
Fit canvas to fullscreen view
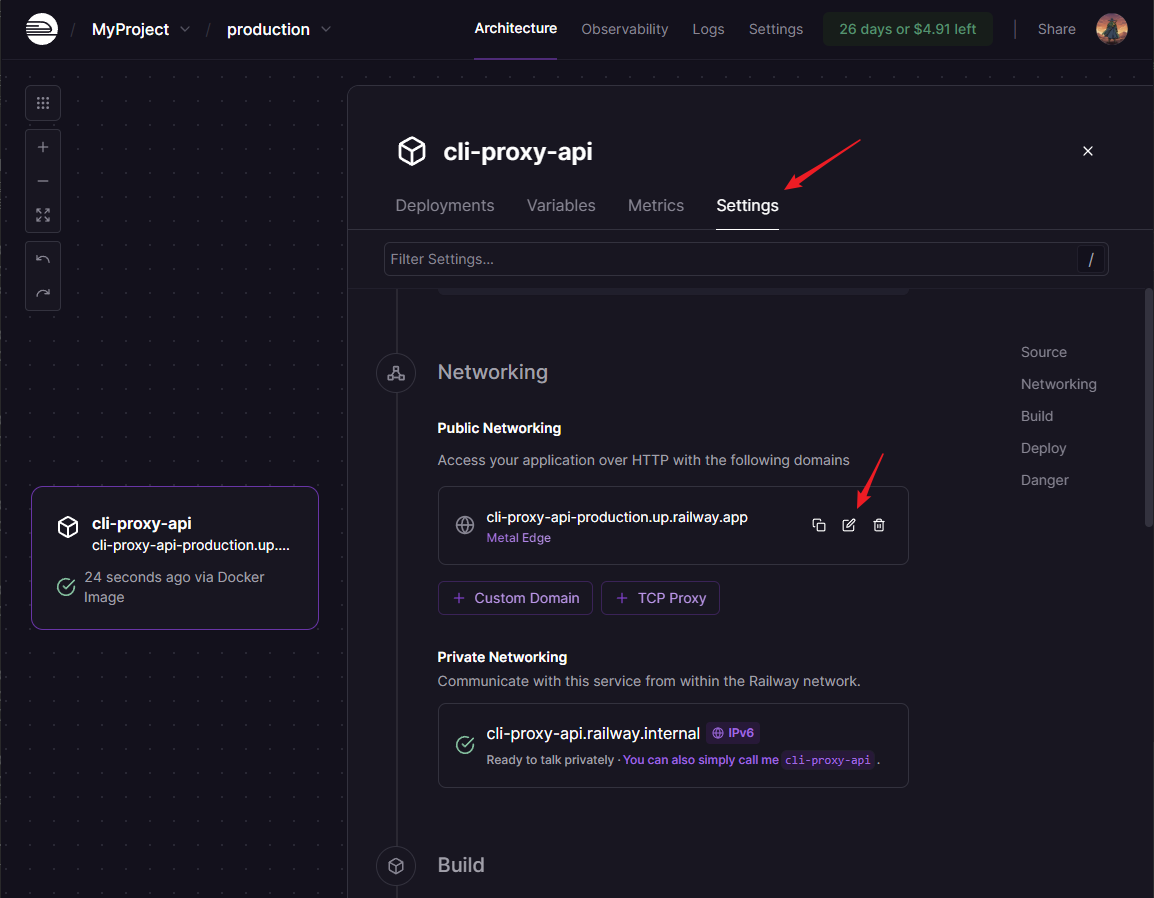click(x=43, y=215)
